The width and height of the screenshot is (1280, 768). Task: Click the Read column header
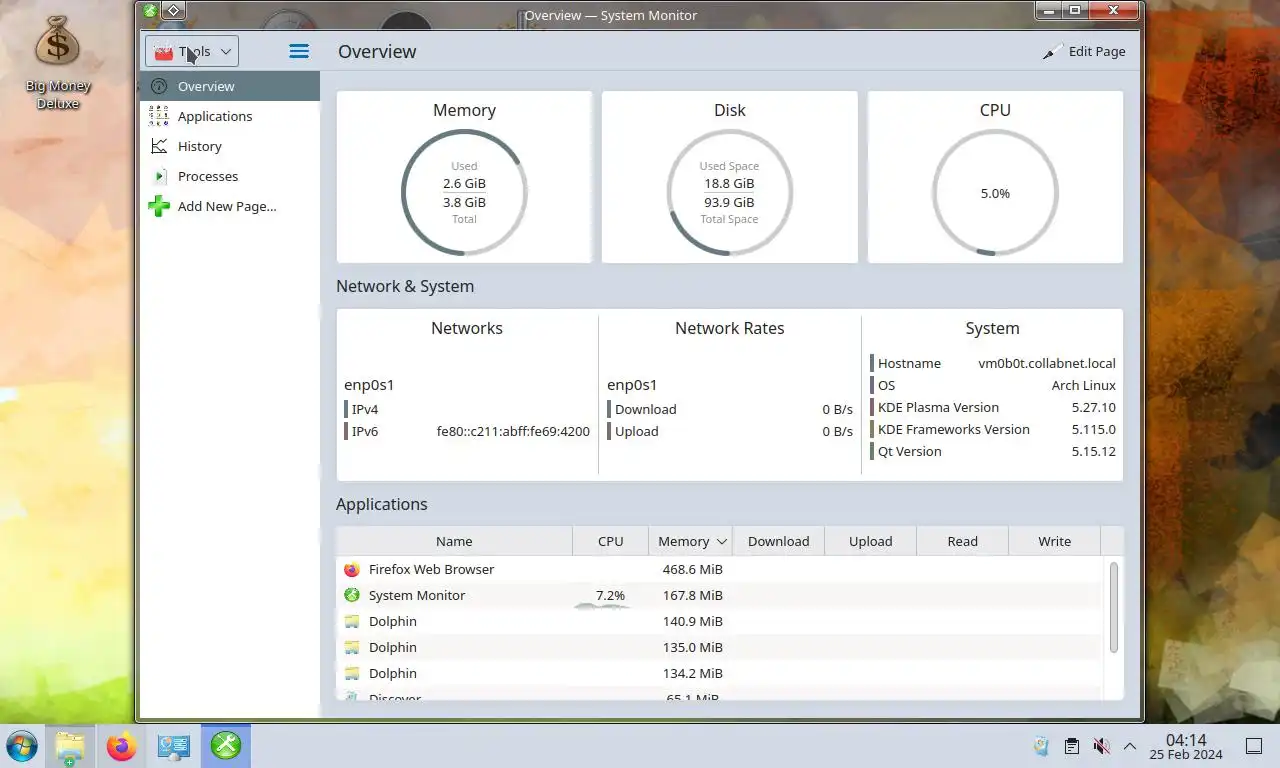coord(962,541)
